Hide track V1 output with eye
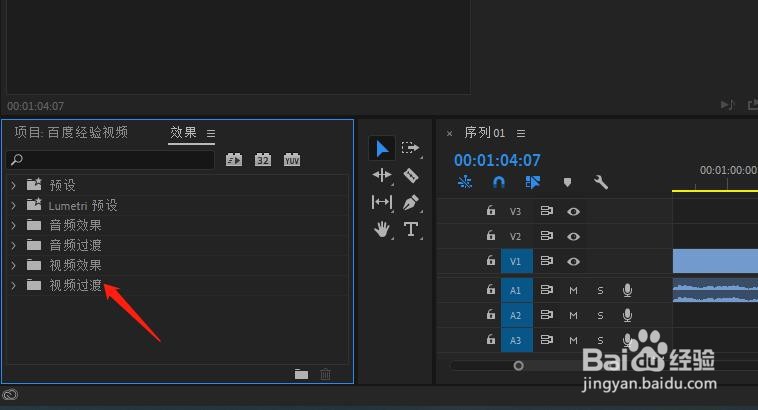Image resolution: width=758 pixels, height=410 pixels. pyautogui.click(x=573, y=262)
